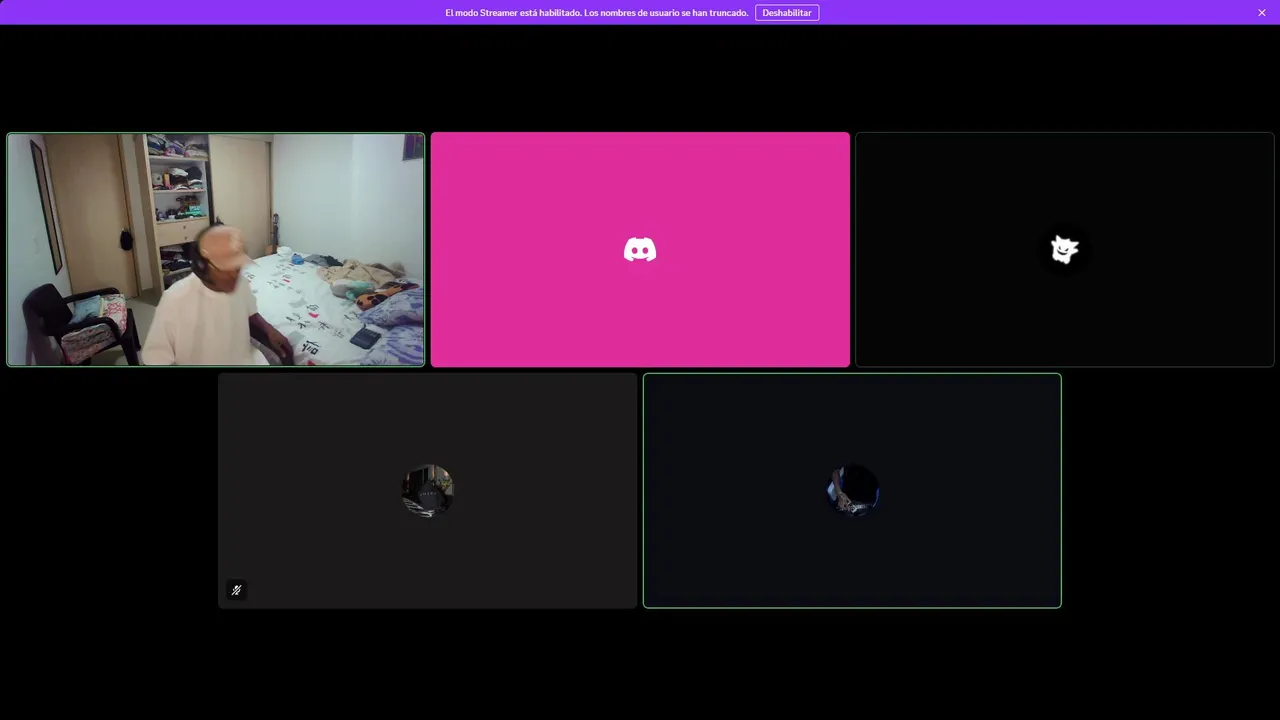Click the Discord logo on the pink tile
Screen dimensions: 1280x720
640,250
